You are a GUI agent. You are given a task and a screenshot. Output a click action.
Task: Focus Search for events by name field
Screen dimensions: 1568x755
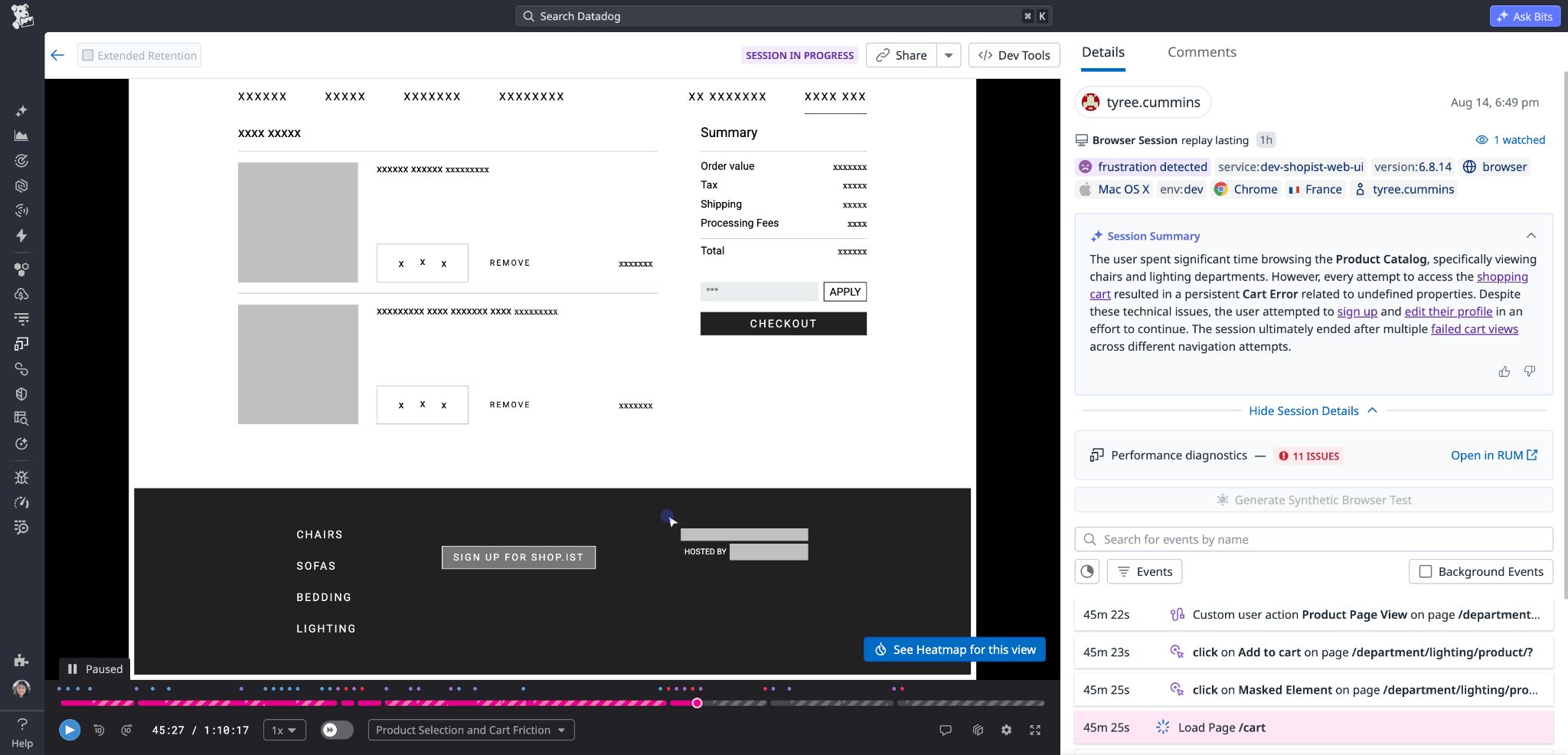point(1314,539)
